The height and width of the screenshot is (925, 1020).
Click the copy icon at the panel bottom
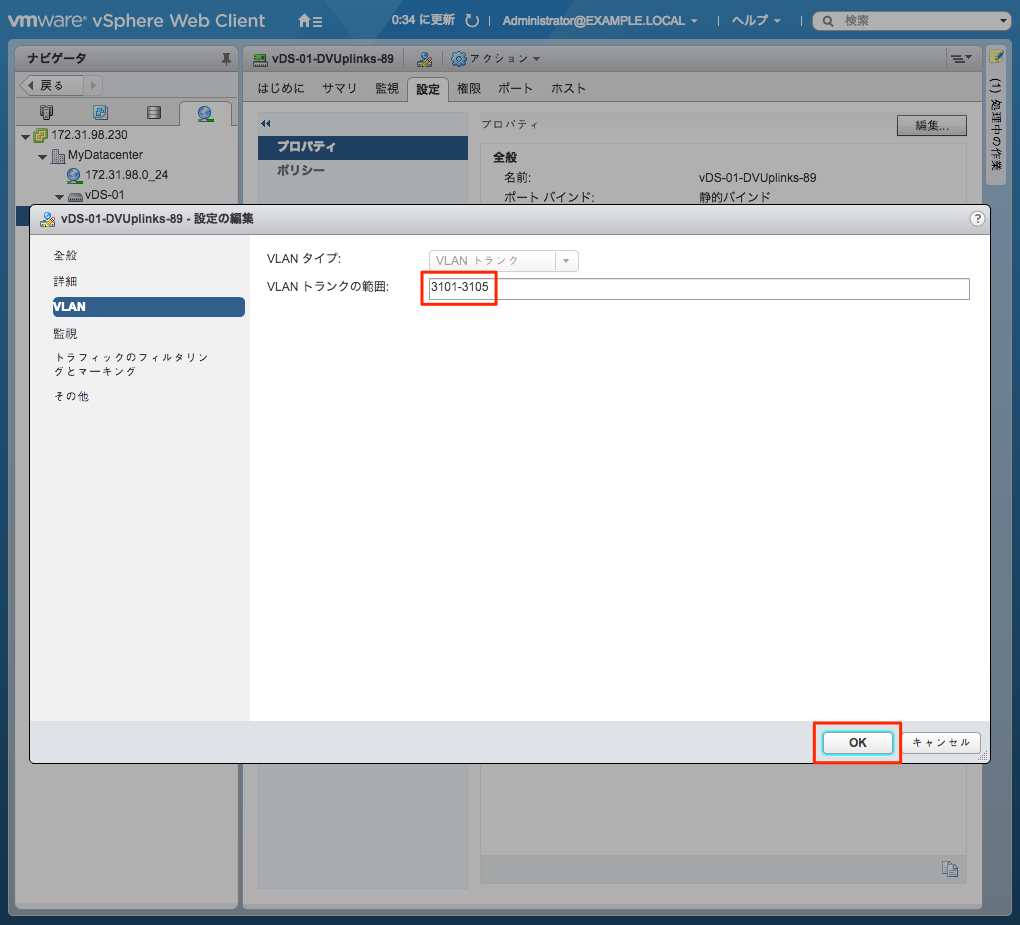click(950, 869)
